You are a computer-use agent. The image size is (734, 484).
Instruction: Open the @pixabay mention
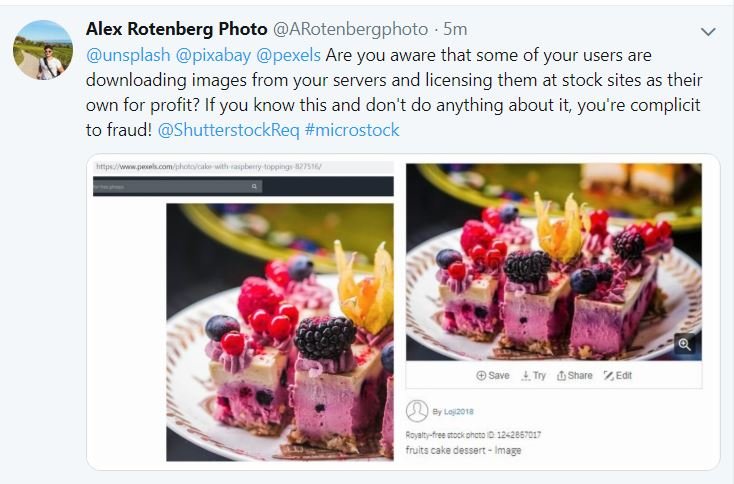point(210,55)
